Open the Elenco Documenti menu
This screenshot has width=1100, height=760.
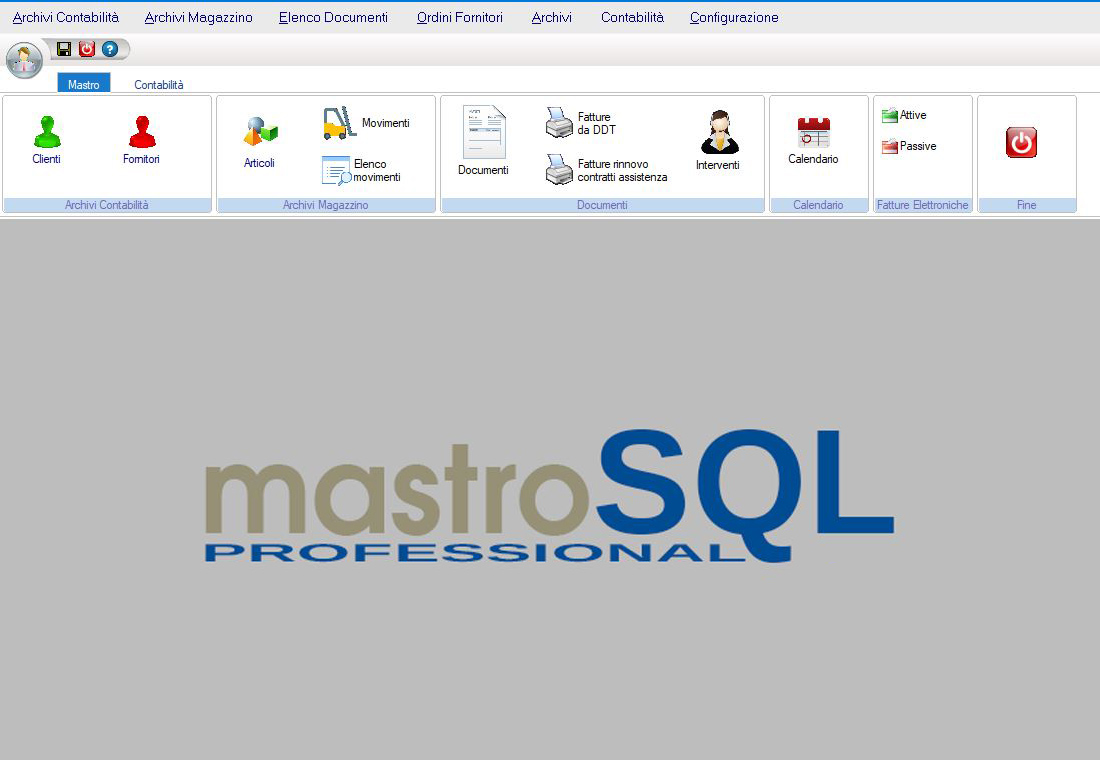tap(333, 18)
